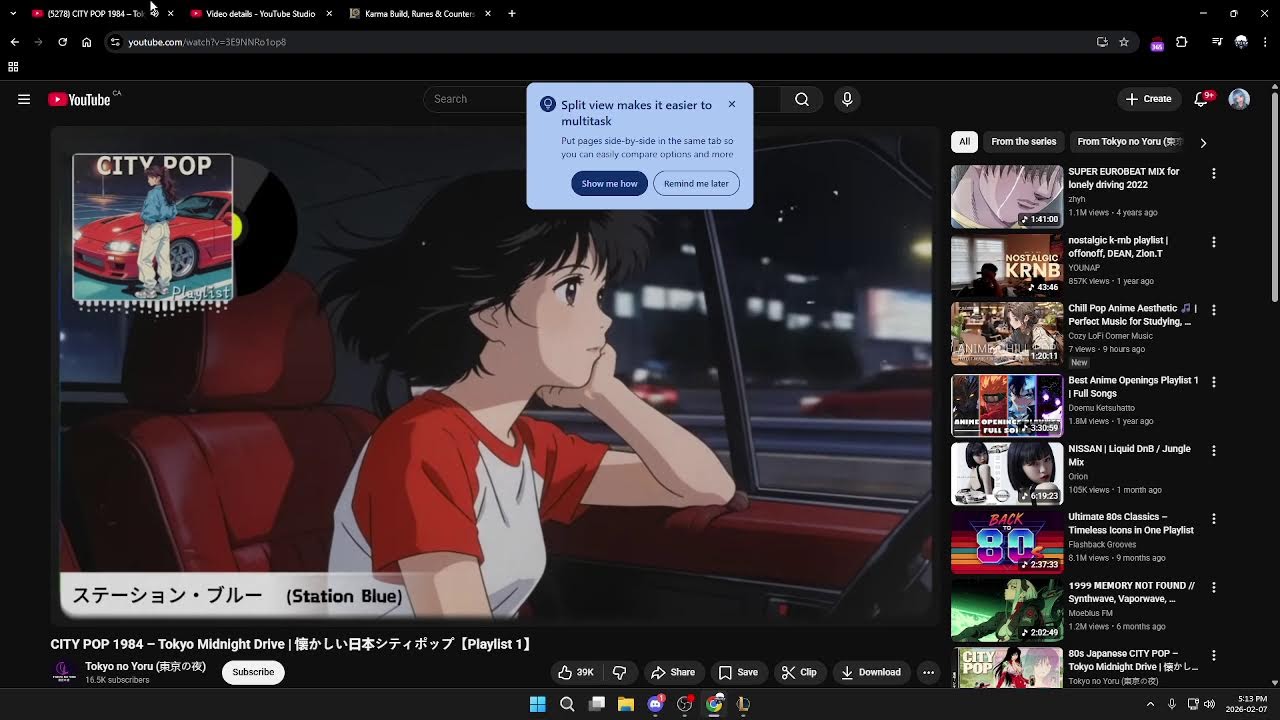Open Discord from the taskbar
Screen dimensions: 1280x720
coord(655,704)
